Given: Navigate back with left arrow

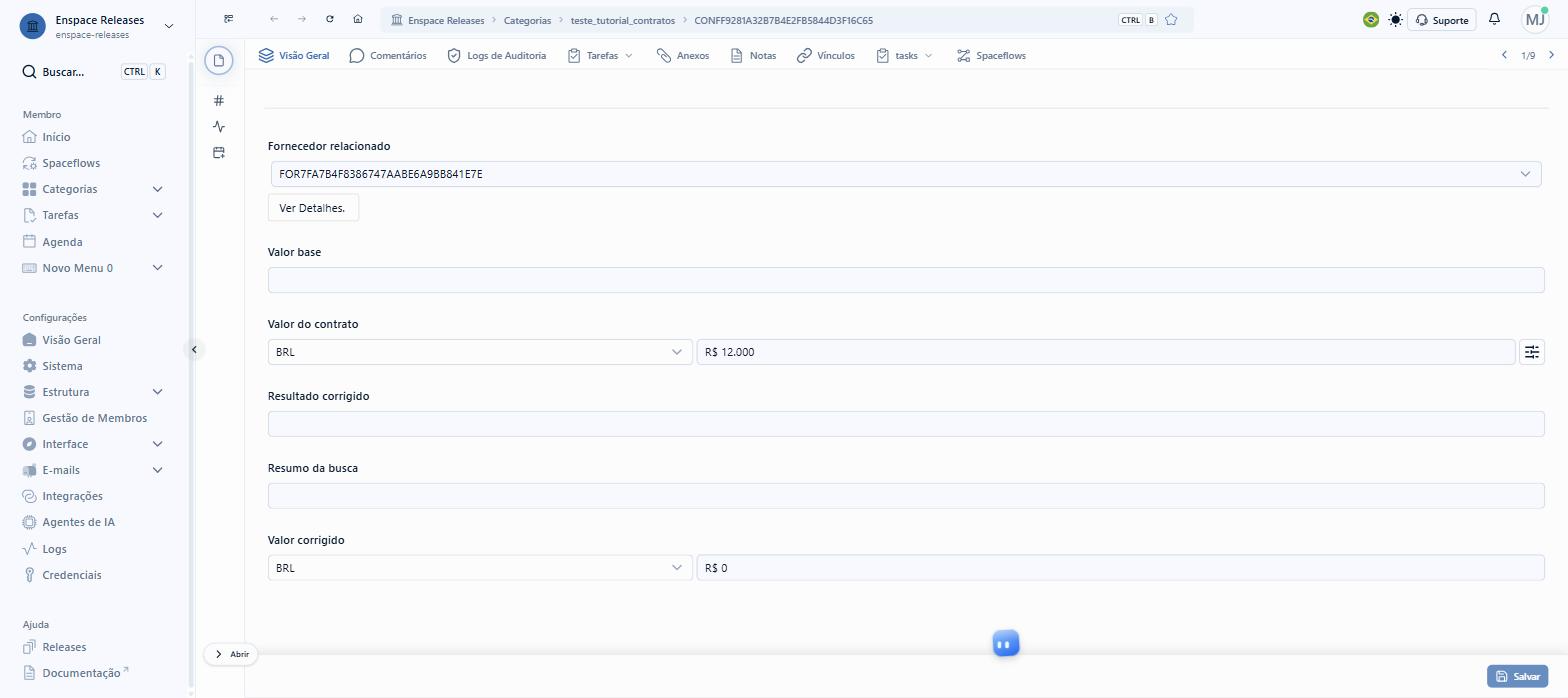Looking at the screenshot, I should [274, 19].
